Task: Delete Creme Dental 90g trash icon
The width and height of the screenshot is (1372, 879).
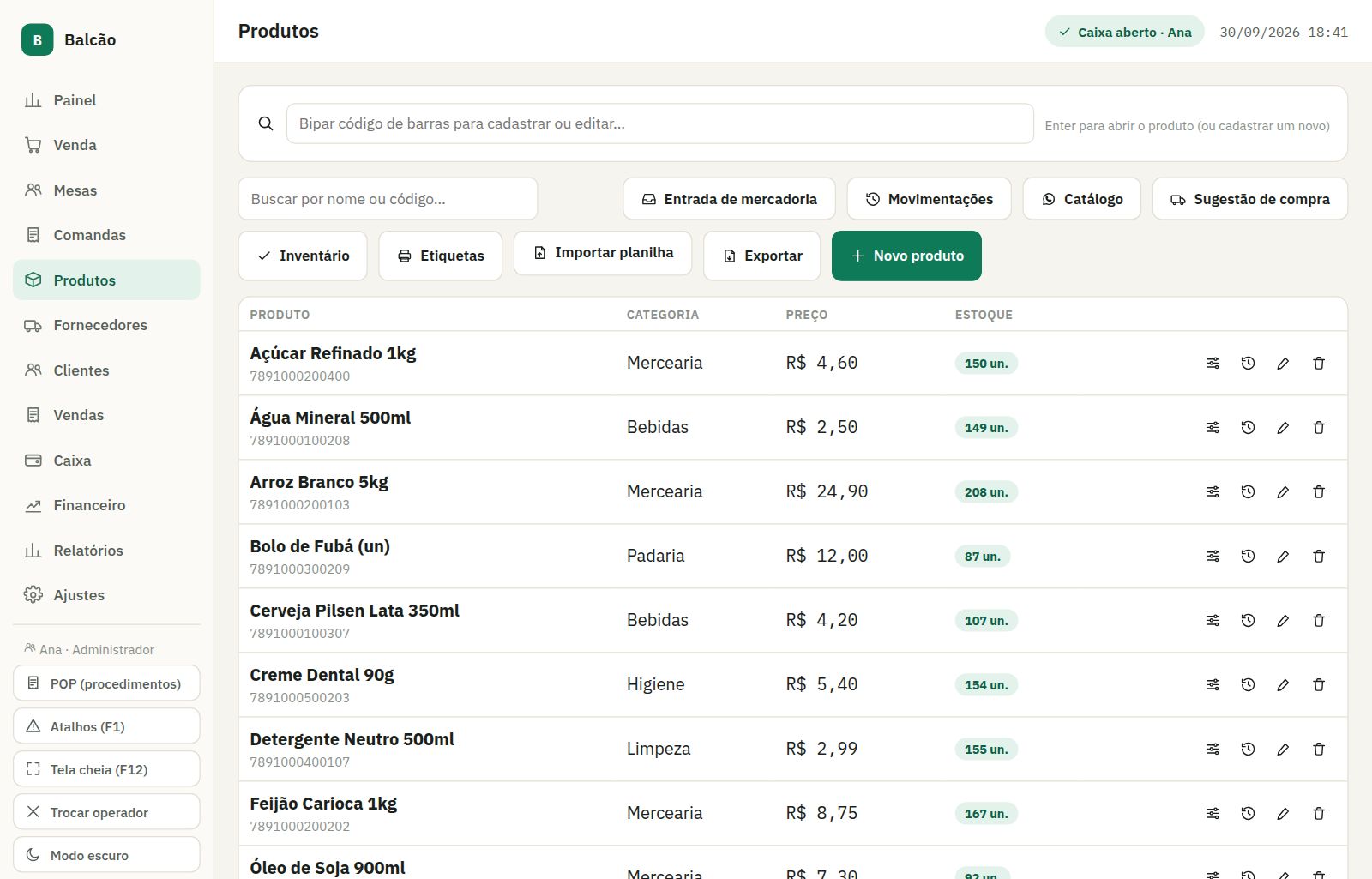Action: pyautogui.click(x=1319, y=685)
